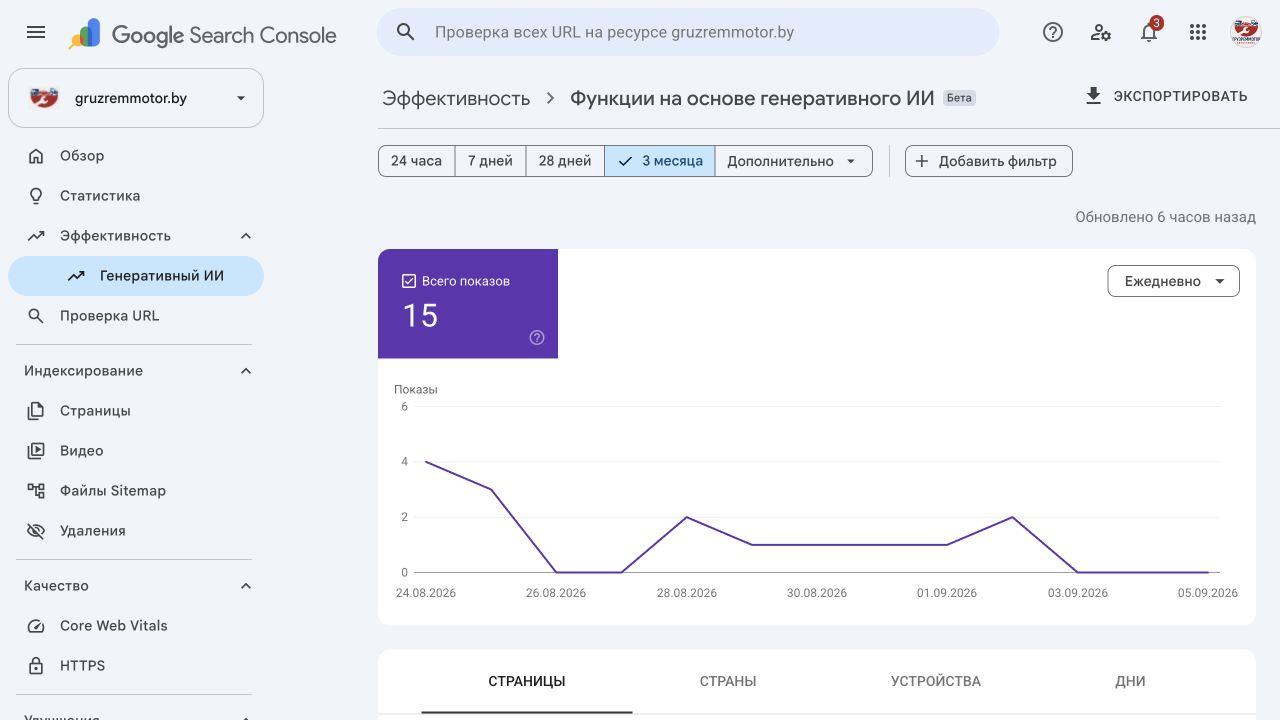The width and height of the screenshot is (1280, 720).
Task: Open Проверка URL in the sidebar
Action: click(136, 316)
